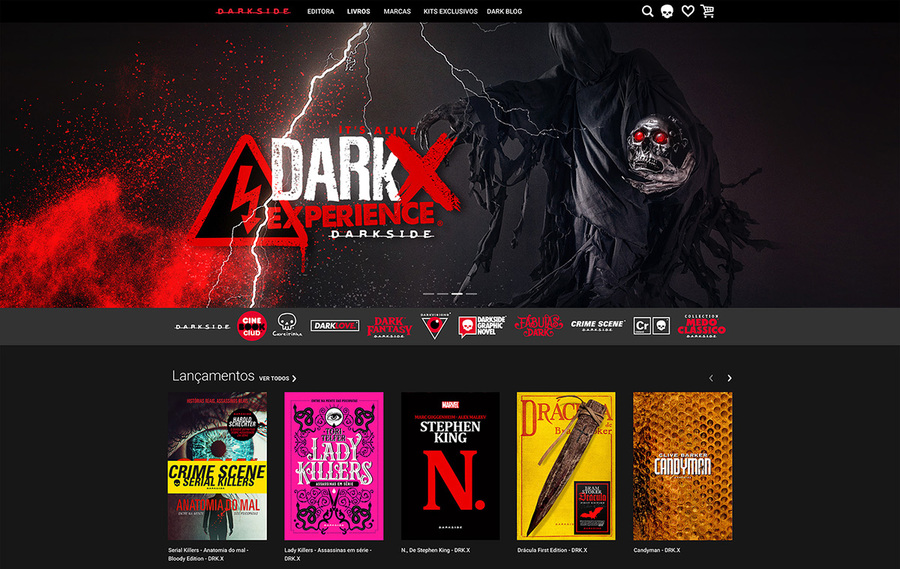This screenshot has height=569, width=900.
Task: Click the N., De Stephen King title link
Action: (436, 550)
